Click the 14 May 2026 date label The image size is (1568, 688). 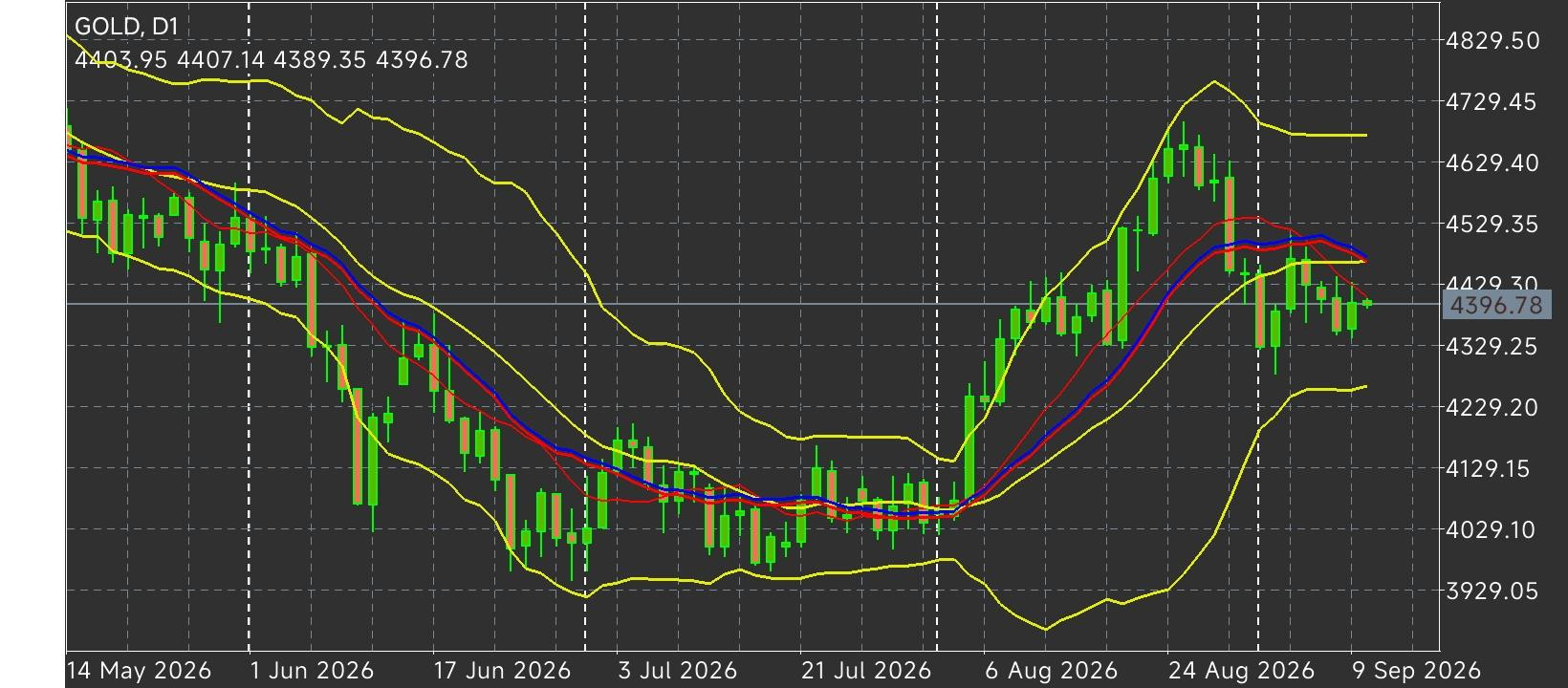pyautogui.click(x=140, y=670)
